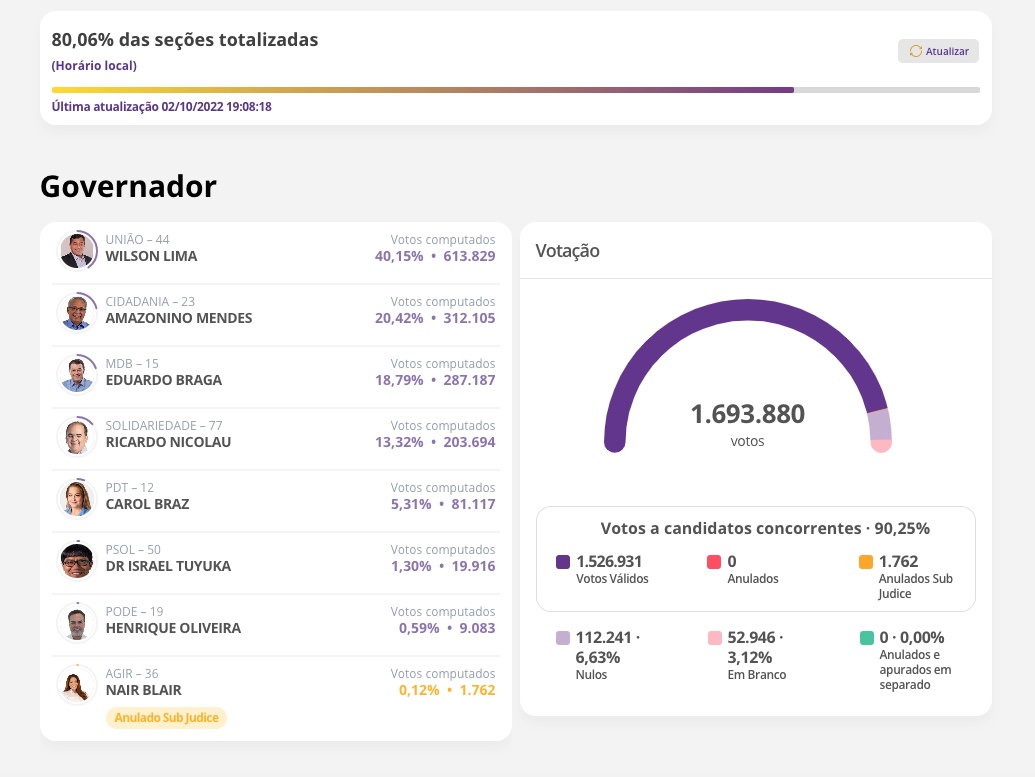Select the orange Anulados Sub Judice swatch
1035x777 pixels.
point(867,562)
